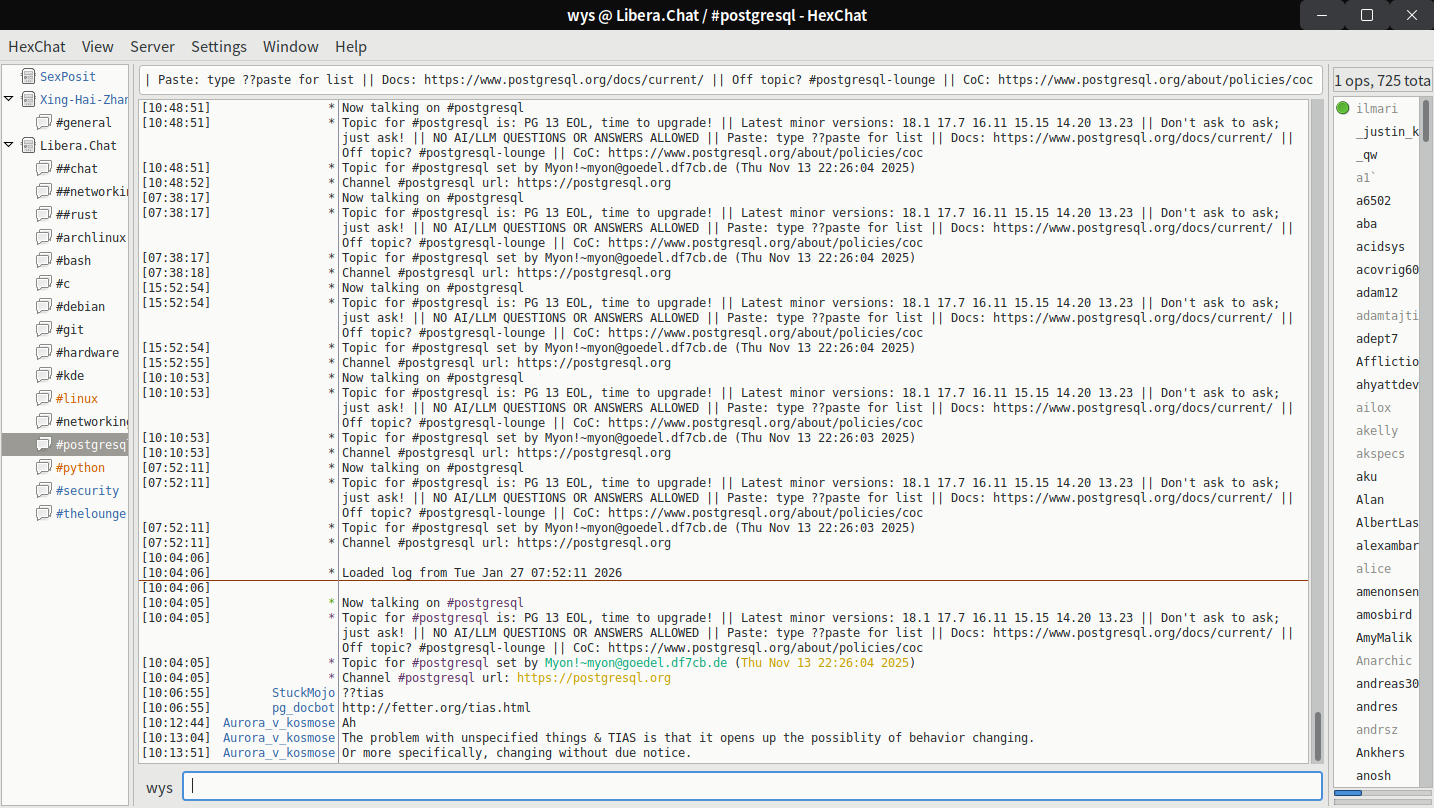Screen dimensions: 1434x808
Task: Click the #general channel icon
Action: 43,122
